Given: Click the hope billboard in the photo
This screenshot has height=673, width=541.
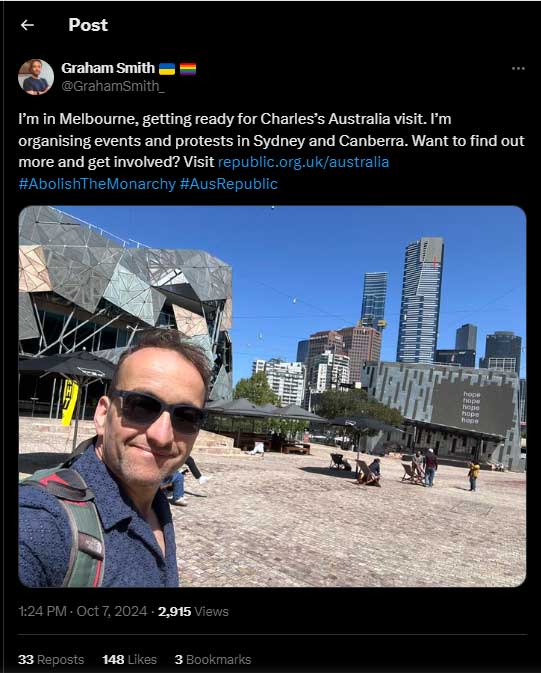Looking at the screenshot, I should (472, 406).
